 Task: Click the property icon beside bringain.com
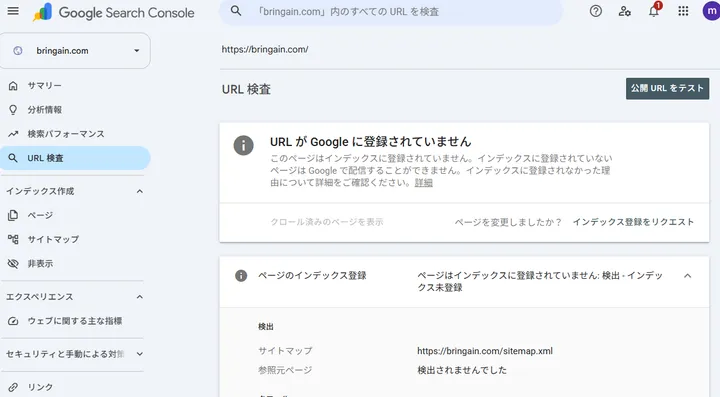(18, 50)
